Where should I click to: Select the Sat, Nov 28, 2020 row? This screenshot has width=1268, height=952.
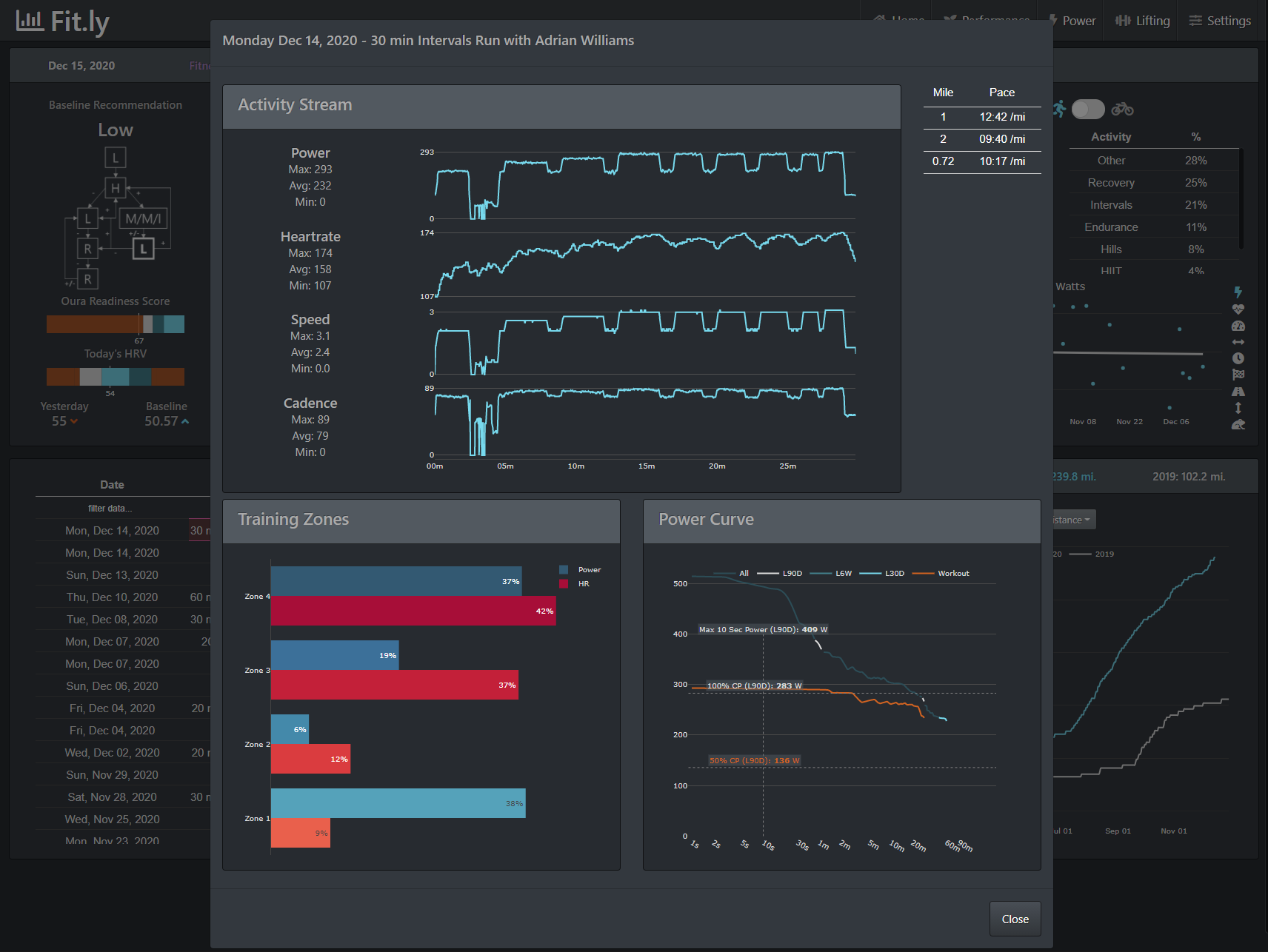112,797
